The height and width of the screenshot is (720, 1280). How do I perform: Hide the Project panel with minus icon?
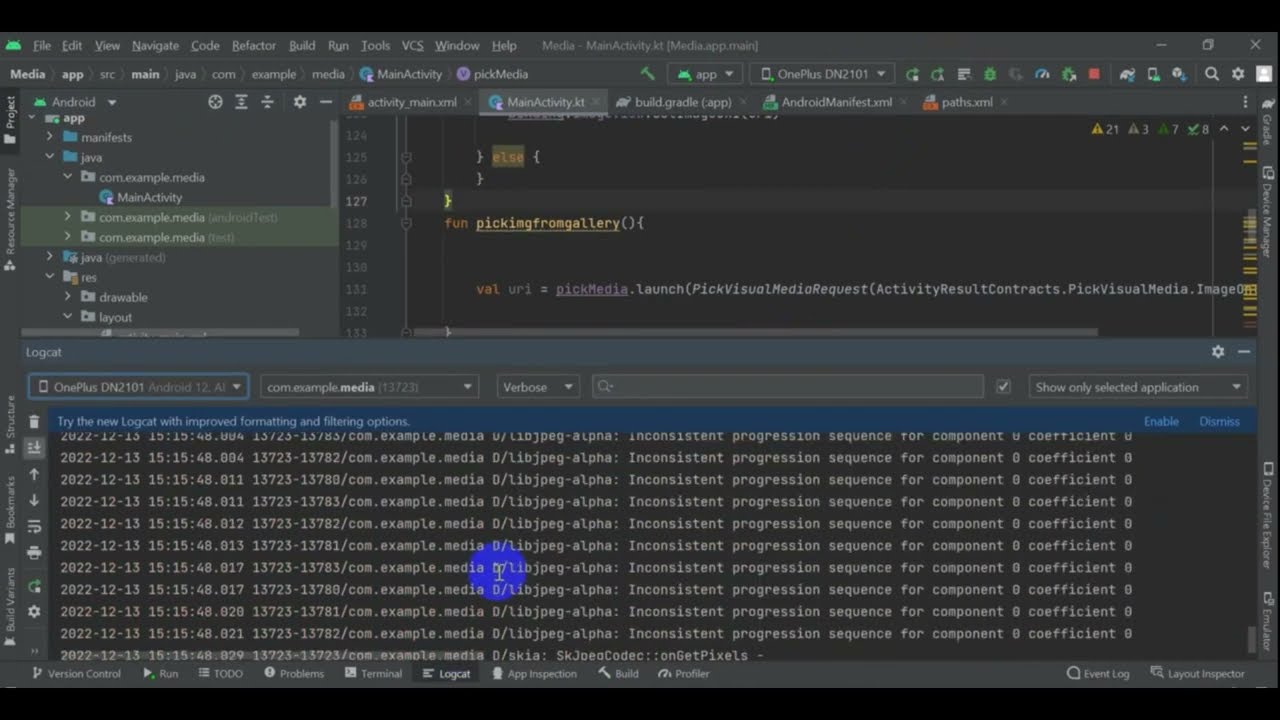(325, 102)
